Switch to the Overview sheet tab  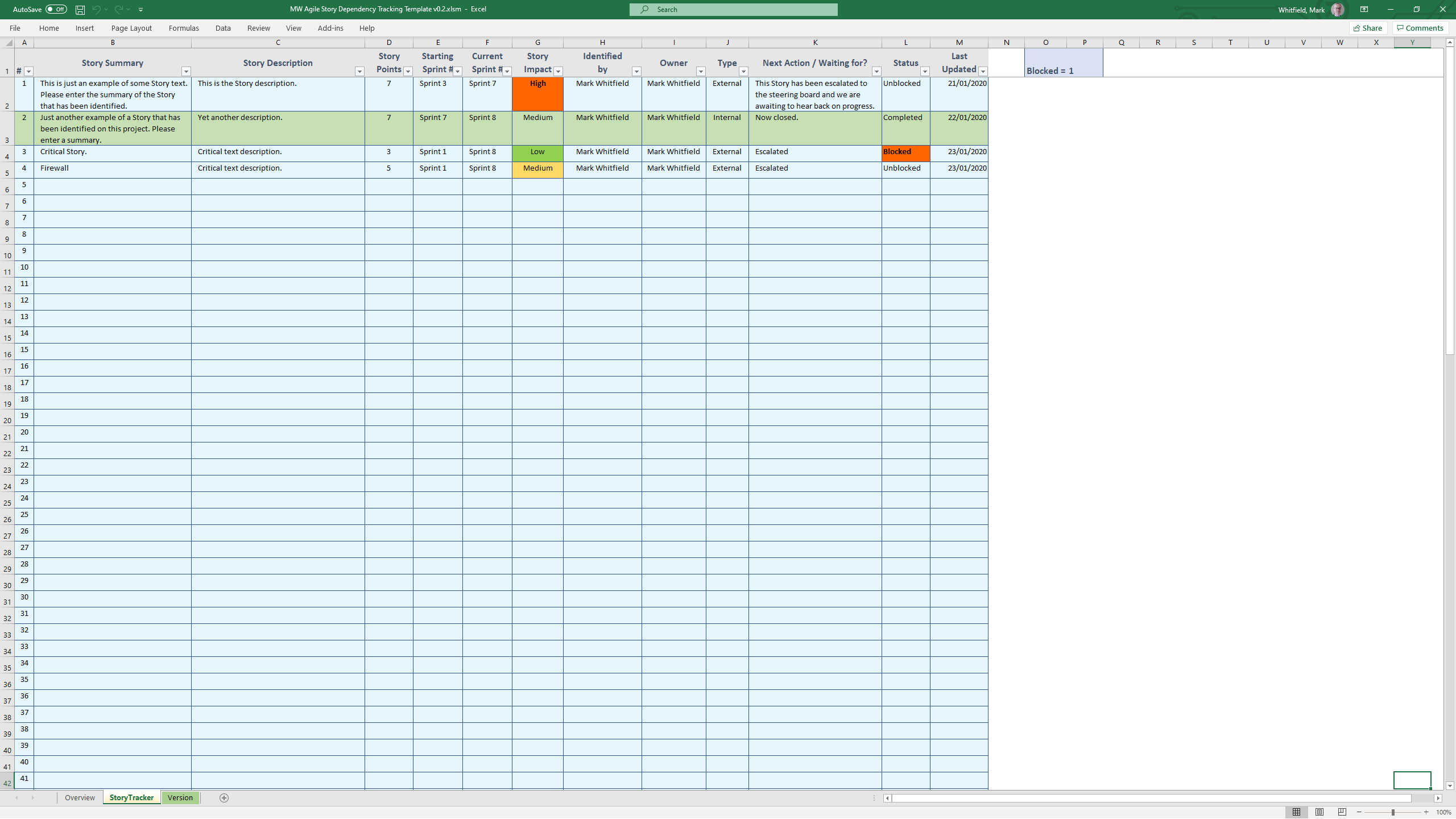(80, 797)
